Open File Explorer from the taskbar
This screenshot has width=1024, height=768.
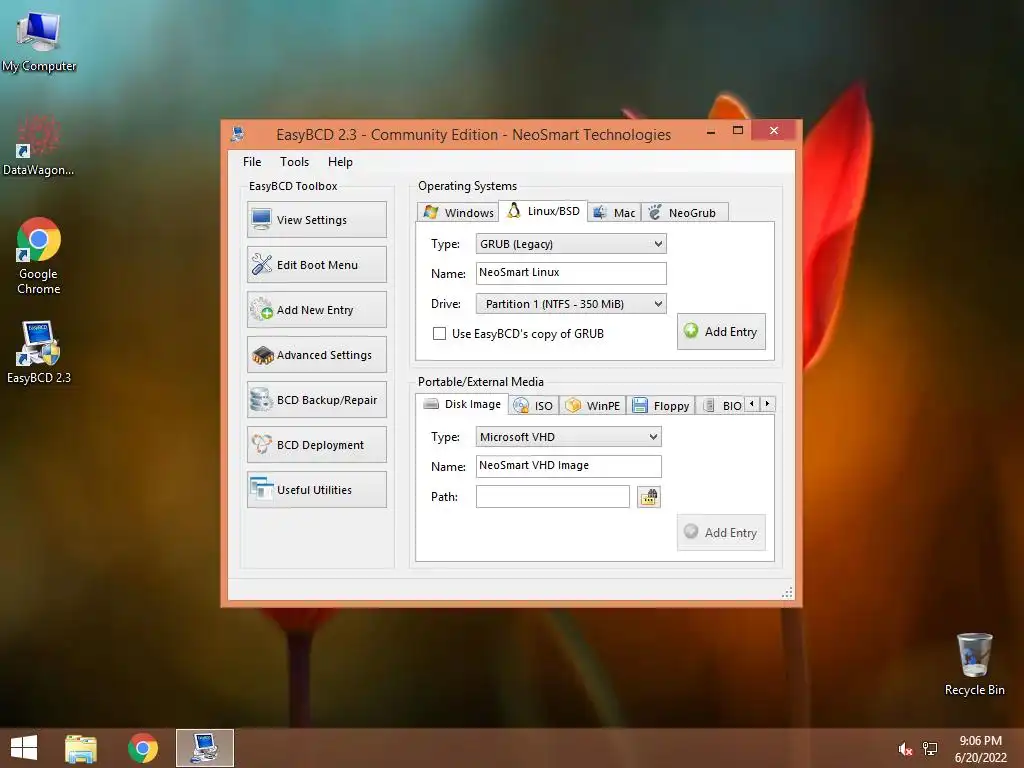point(81,748)
